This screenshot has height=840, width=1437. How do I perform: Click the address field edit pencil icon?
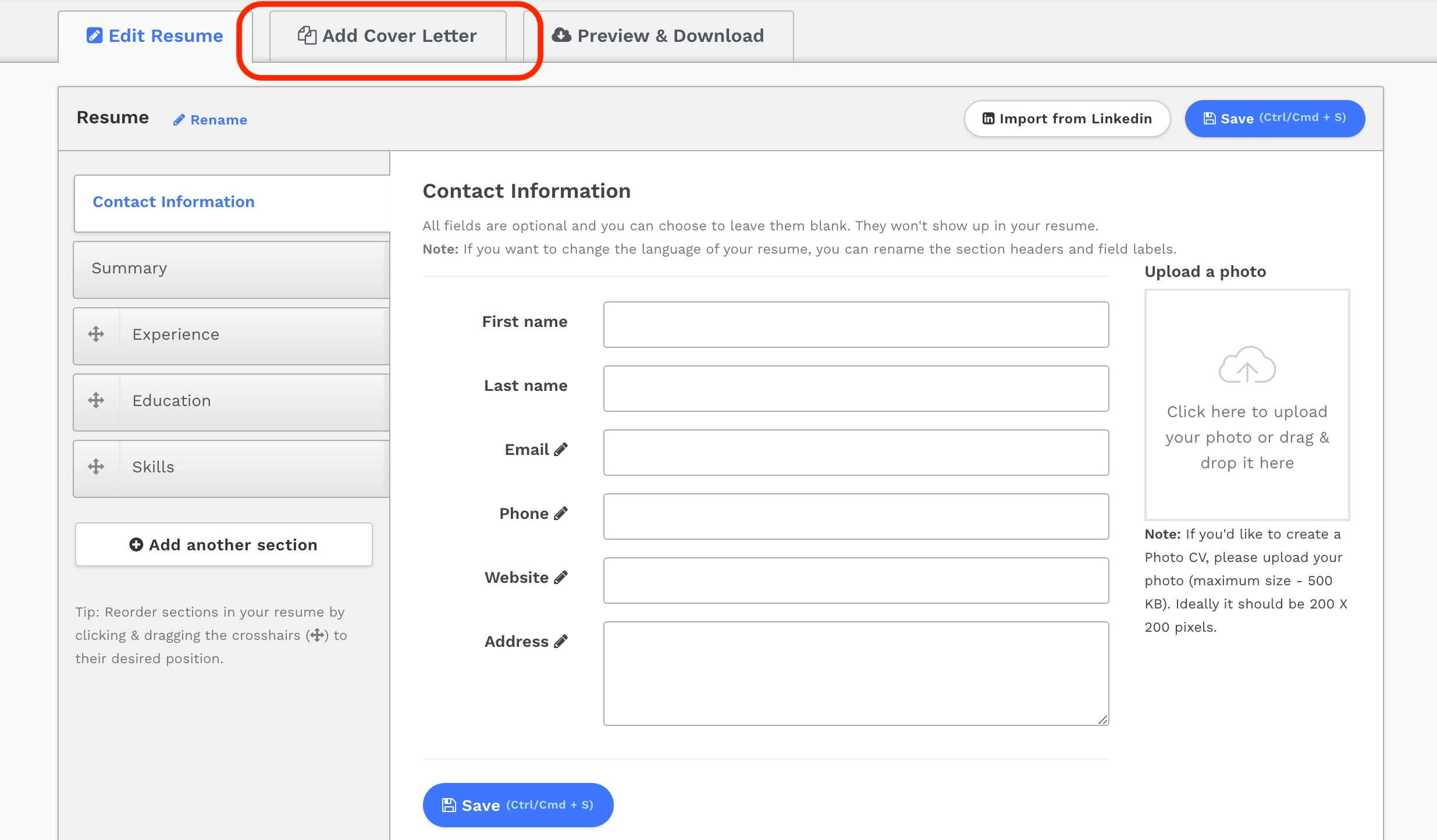click(x=563, y=641)
